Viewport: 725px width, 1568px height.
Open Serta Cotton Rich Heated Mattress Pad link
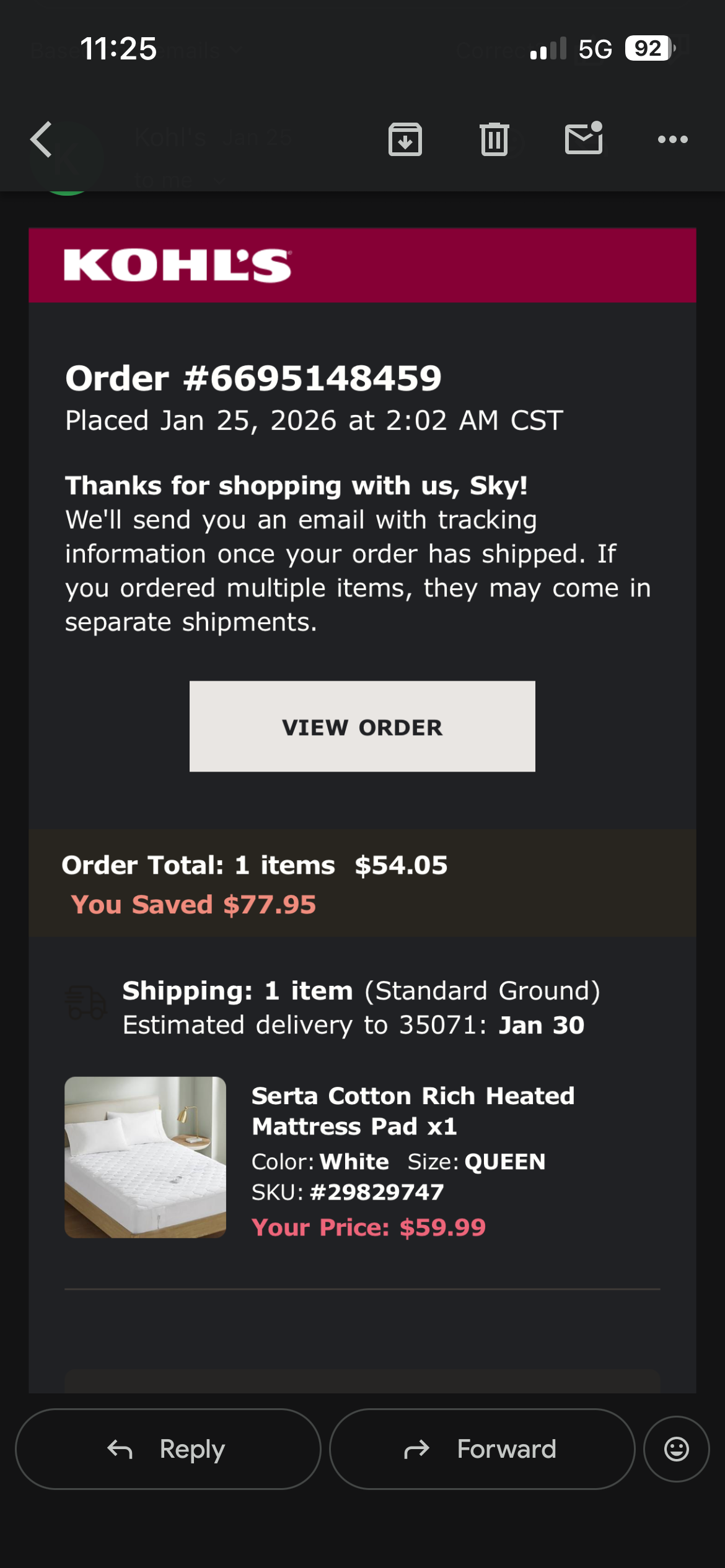[413, 1111]
